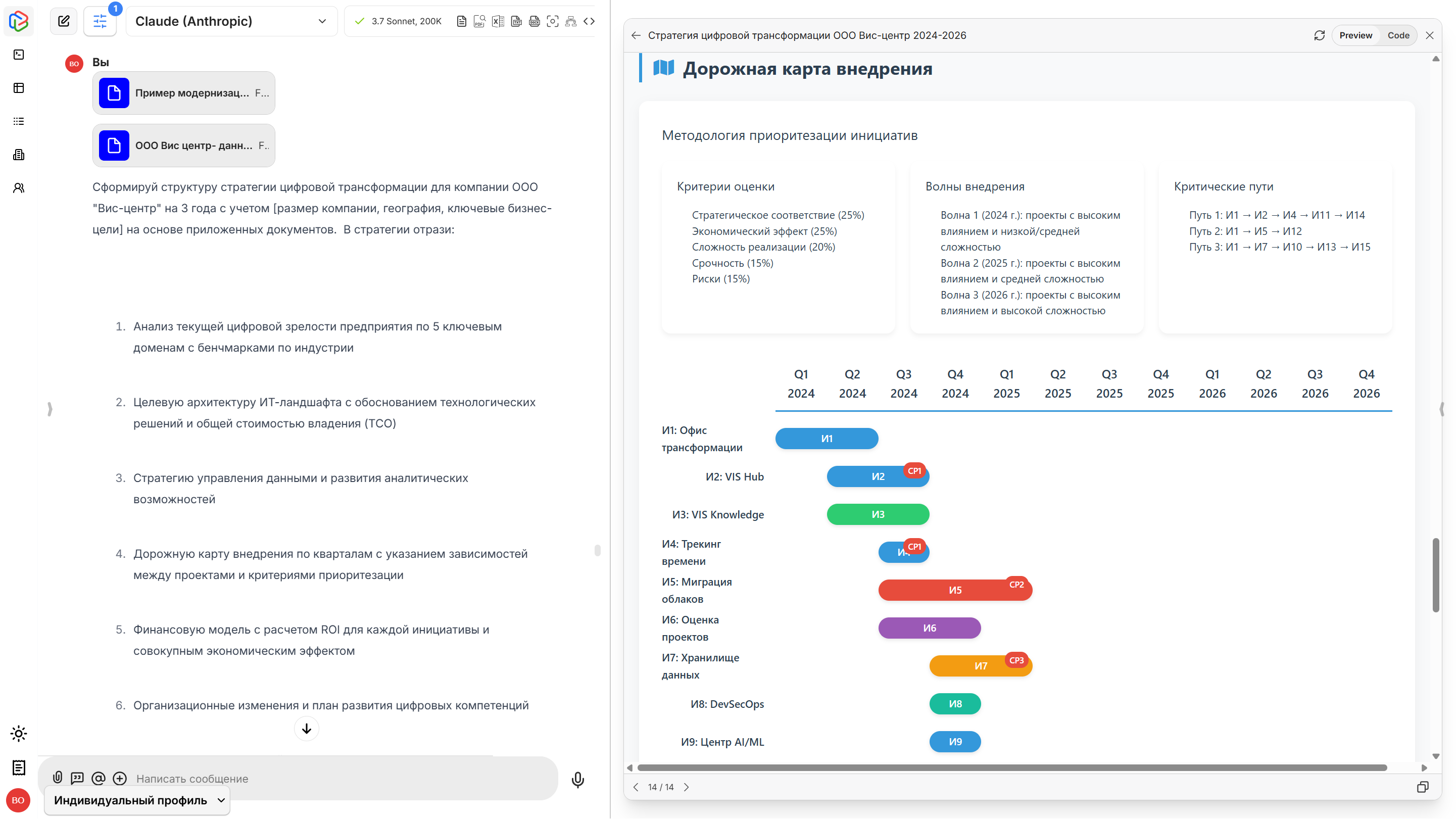Viewport: 1456px width, 819px height.
Task: Close the artifact preview panel
Action: tap(1429, 35)
